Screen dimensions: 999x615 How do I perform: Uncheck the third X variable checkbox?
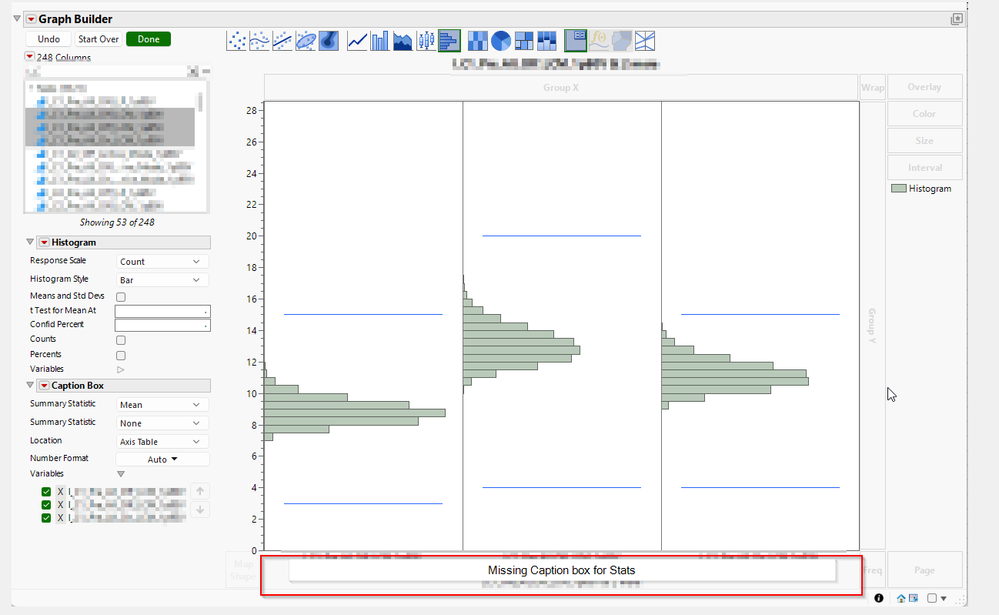46,518
